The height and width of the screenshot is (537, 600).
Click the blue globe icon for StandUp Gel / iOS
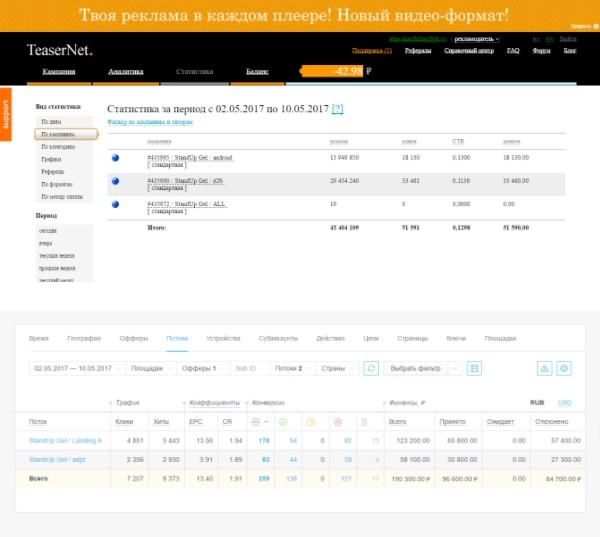click(x=115, y=181)
